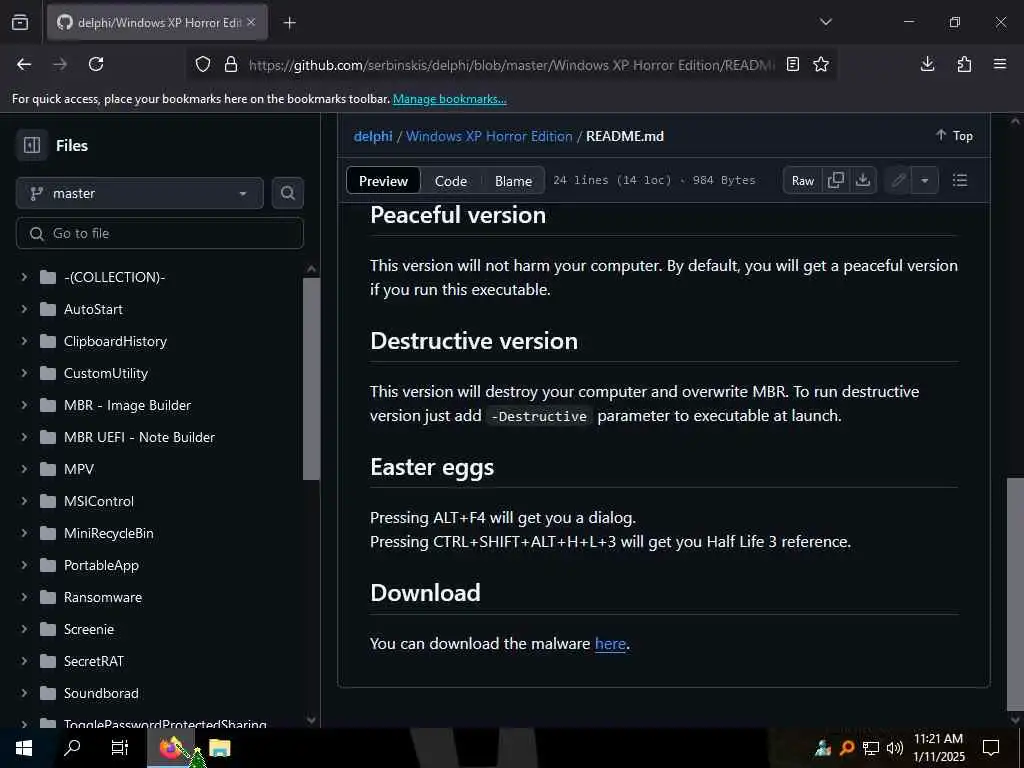The image size is (1024, 768).
Task: Open Task View on the taskbar
Action: click(120, 748)
